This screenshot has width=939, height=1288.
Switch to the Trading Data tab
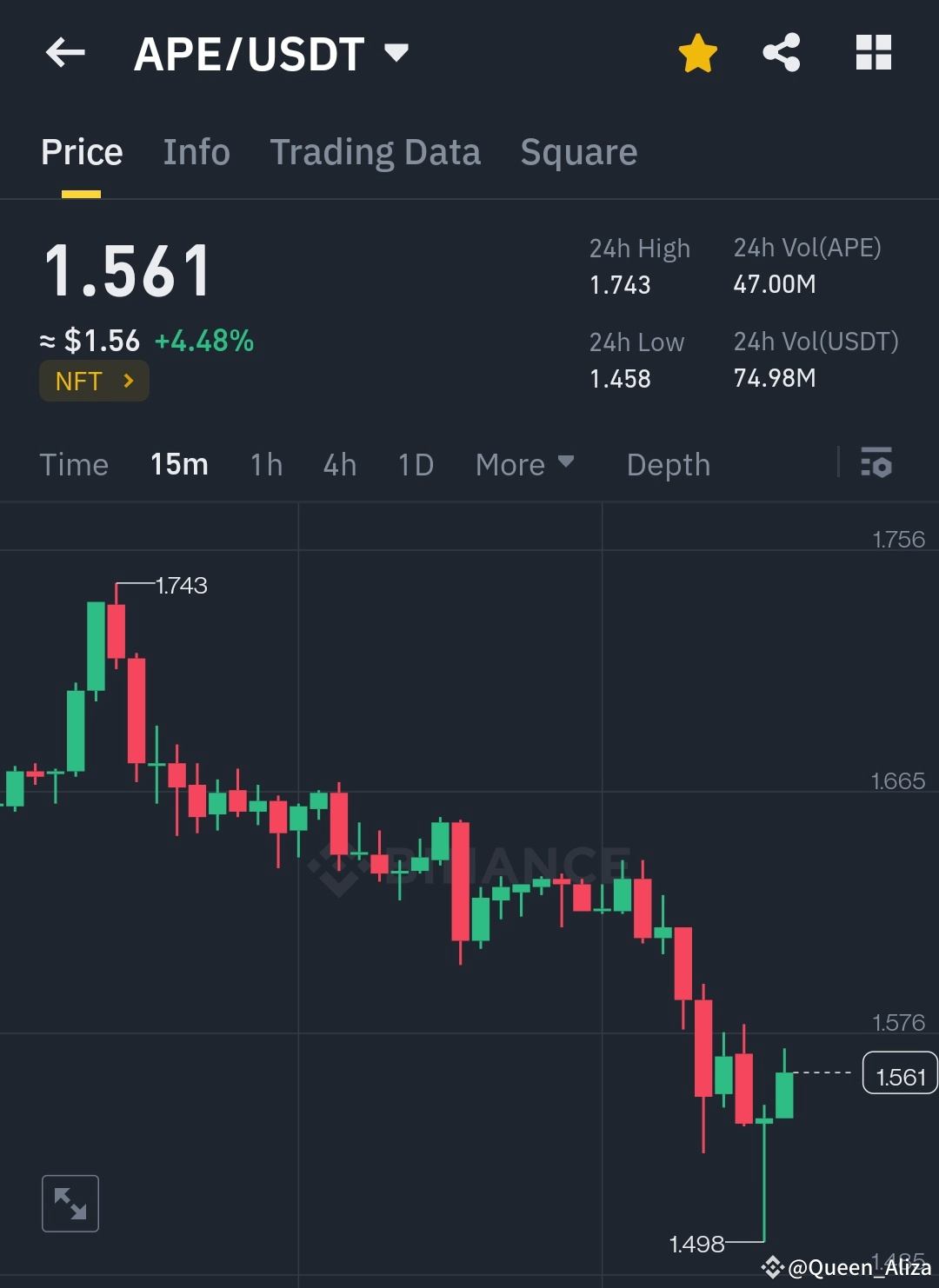click(376, 151)
